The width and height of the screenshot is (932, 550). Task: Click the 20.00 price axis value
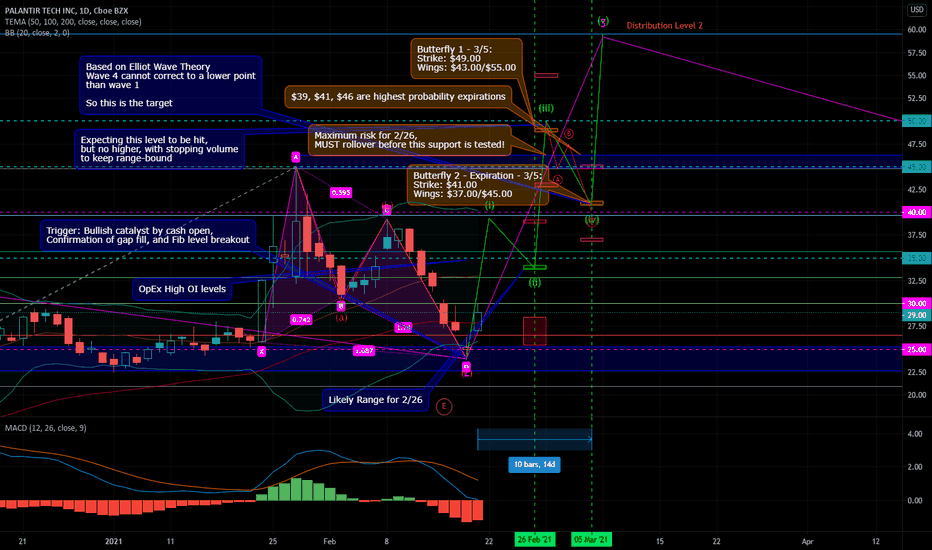pyautogui.click(x=917, y=395)
